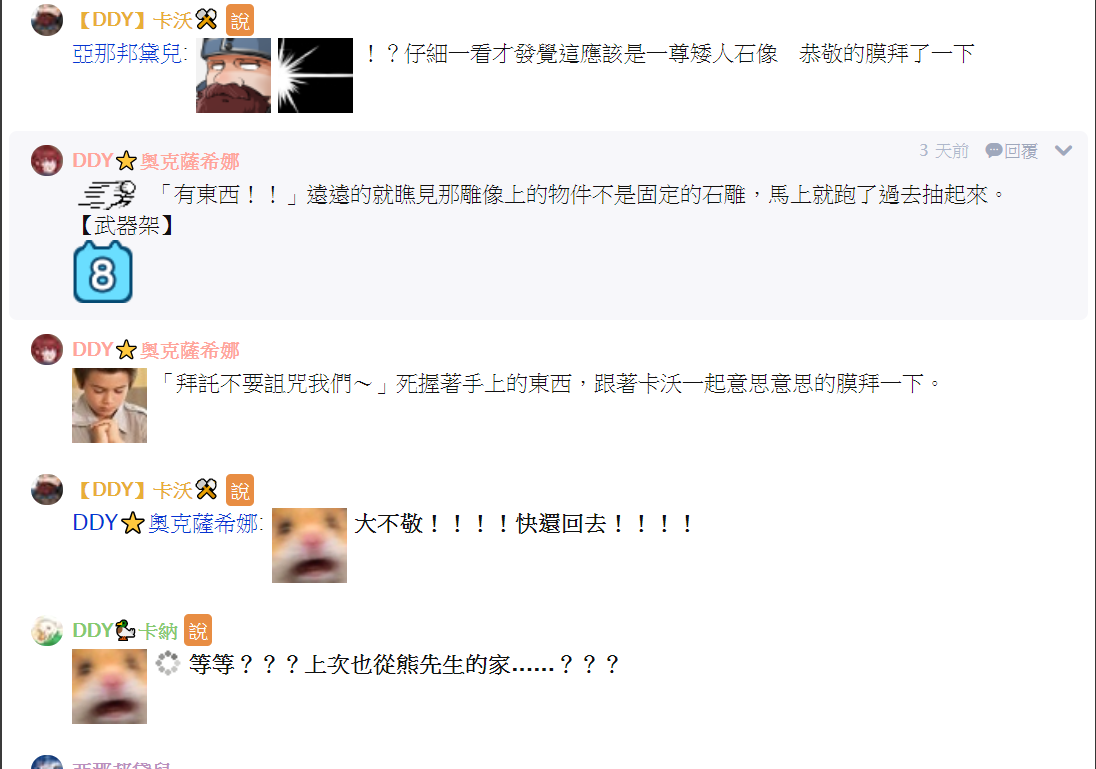Expand the dropdown chevron beside 回覆
Image resolution: width=1096 pixels, height=769 pixels.
coord(1063,150)
